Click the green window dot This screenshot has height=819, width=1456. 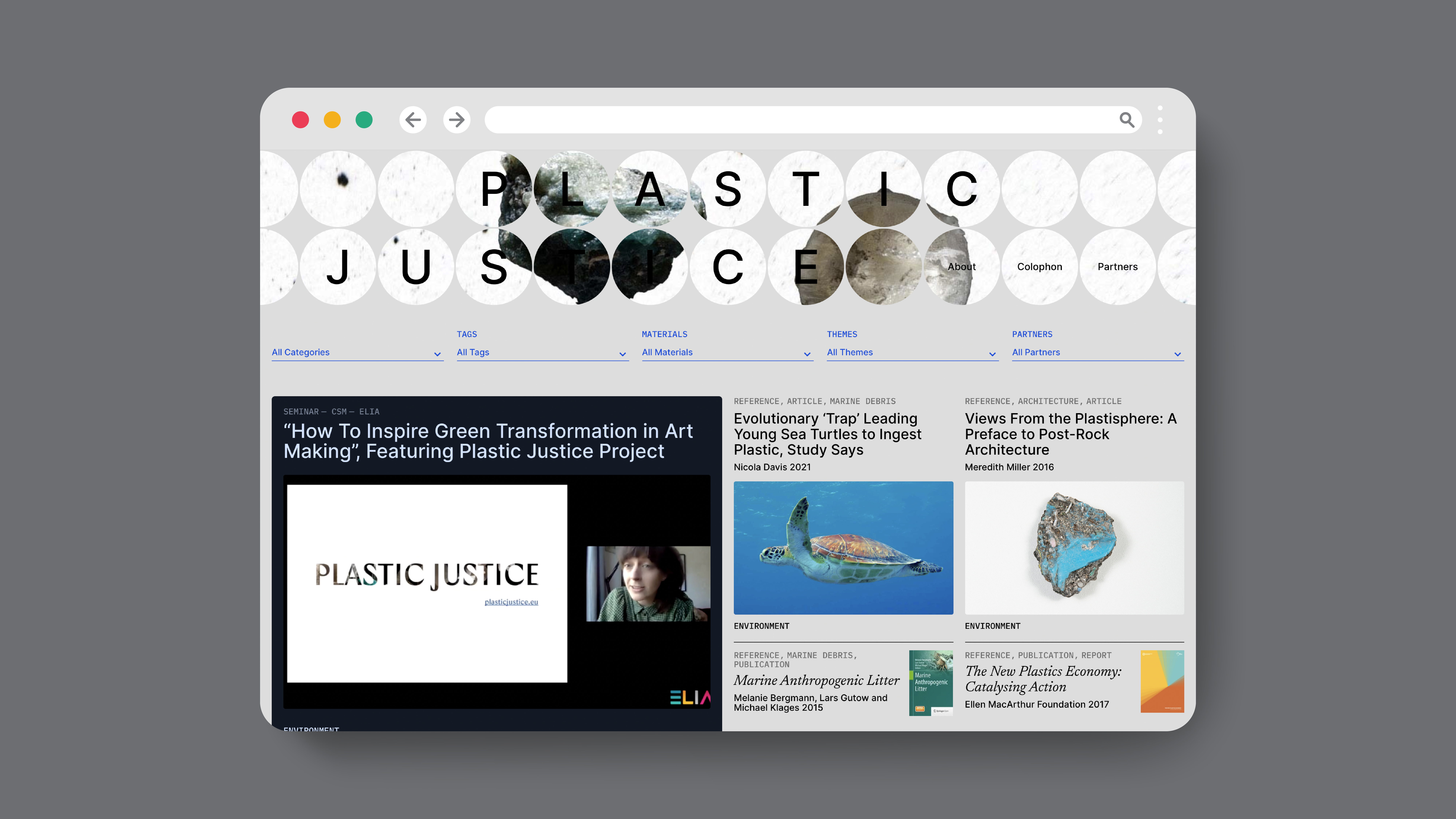364,120
